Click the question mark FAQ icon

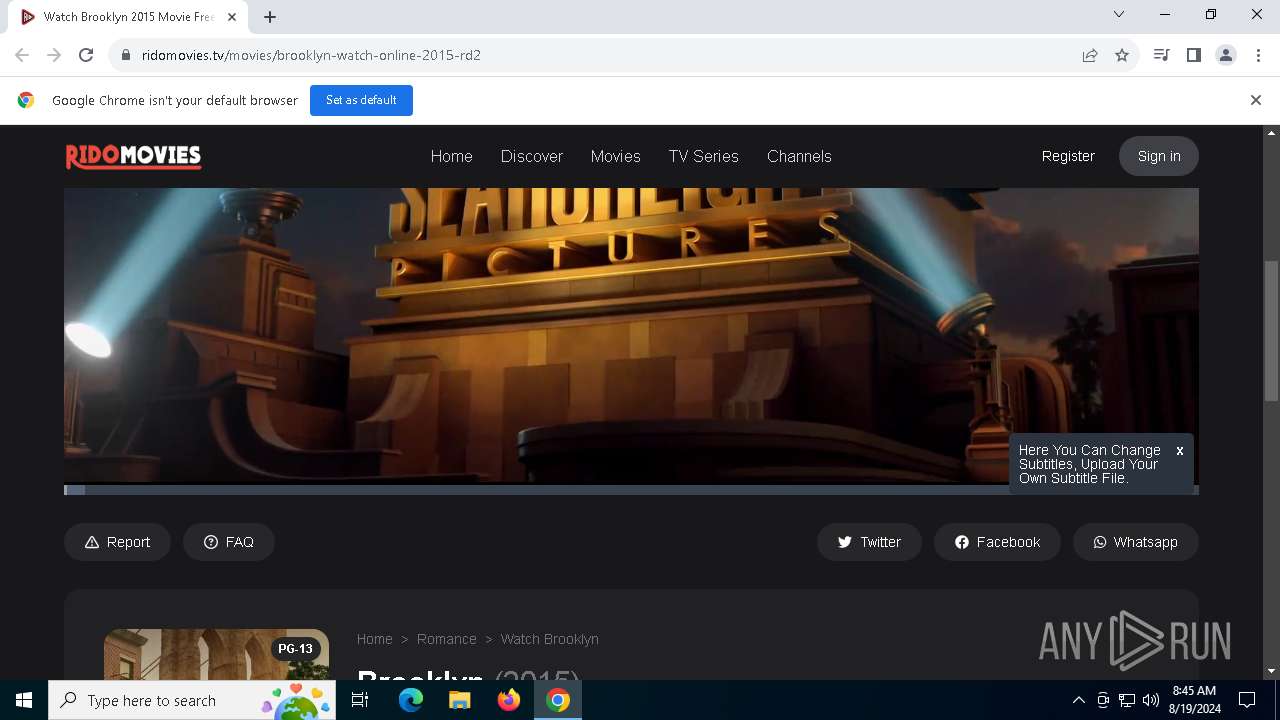tap(211, 542)
